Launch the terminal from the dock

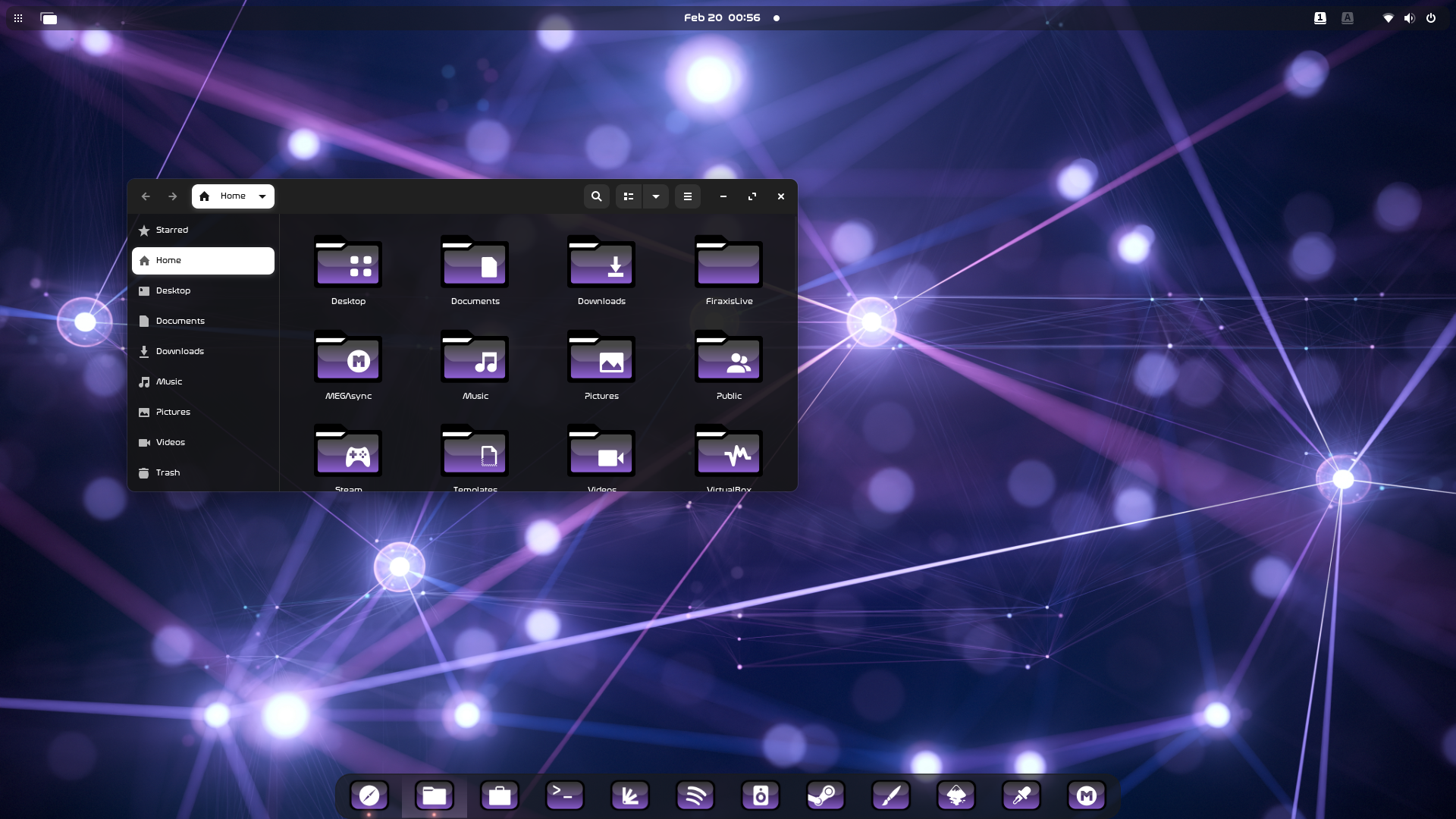565,795
